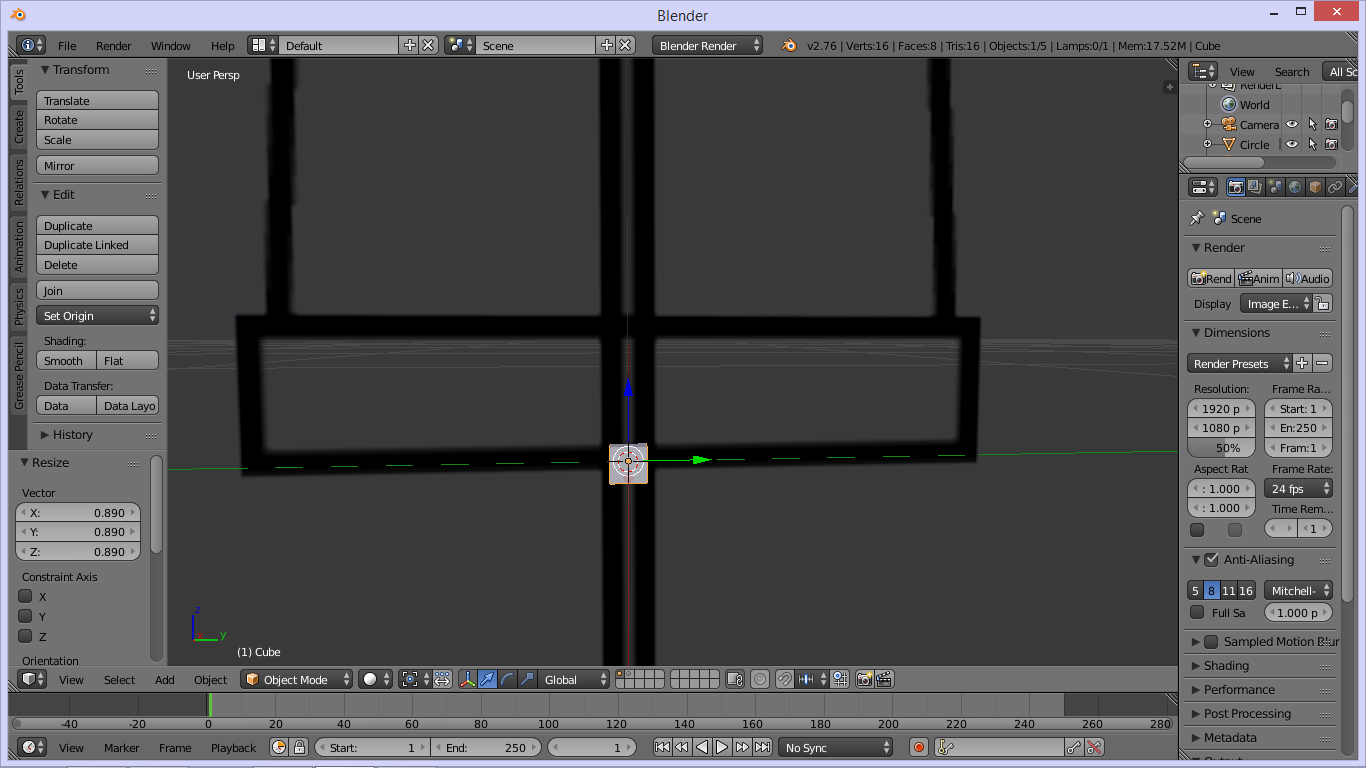The height and width of the screenshot is (768, 1366).
Task: Enable the Y constraint axis checkbox
Action: tap(26, 616)
